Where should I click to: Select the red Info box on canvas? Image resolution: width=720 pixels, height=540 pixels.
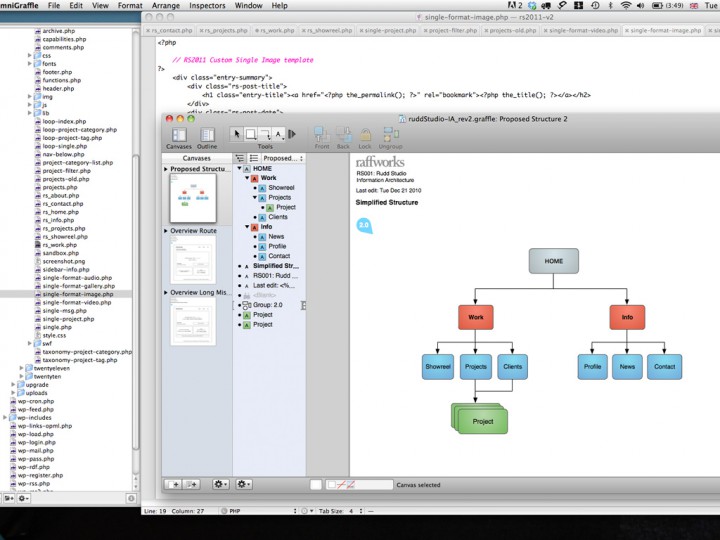[627, 317]
